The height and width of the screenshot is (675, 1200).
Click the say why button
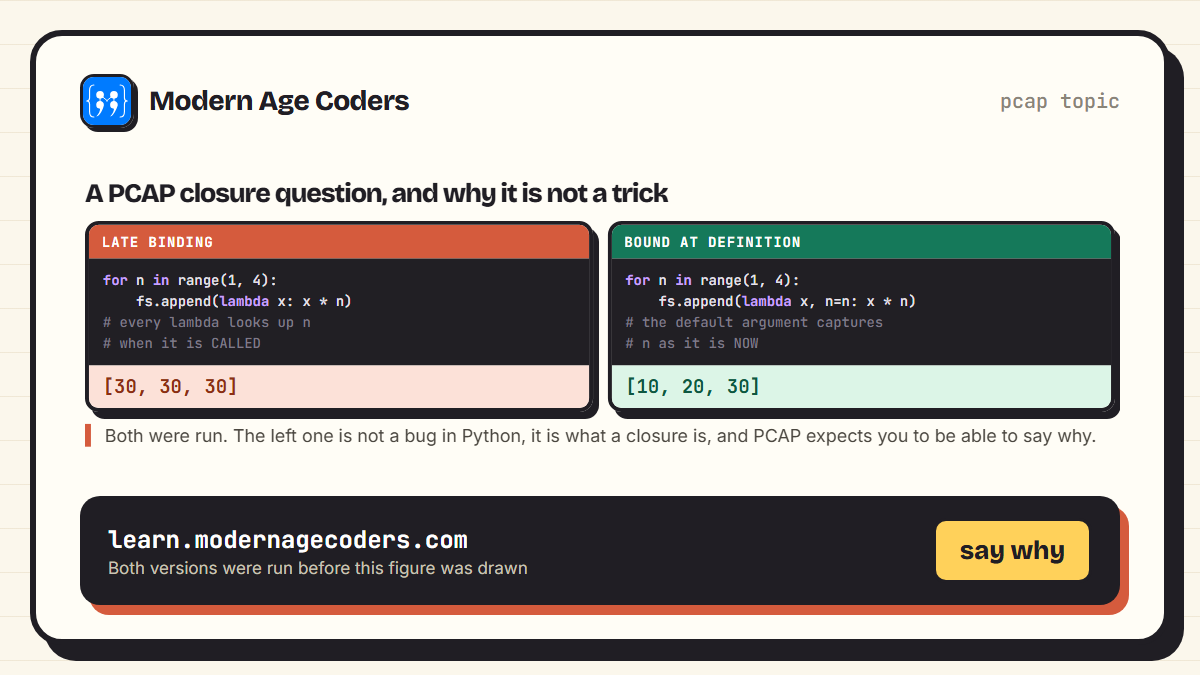pos(1012,550)
